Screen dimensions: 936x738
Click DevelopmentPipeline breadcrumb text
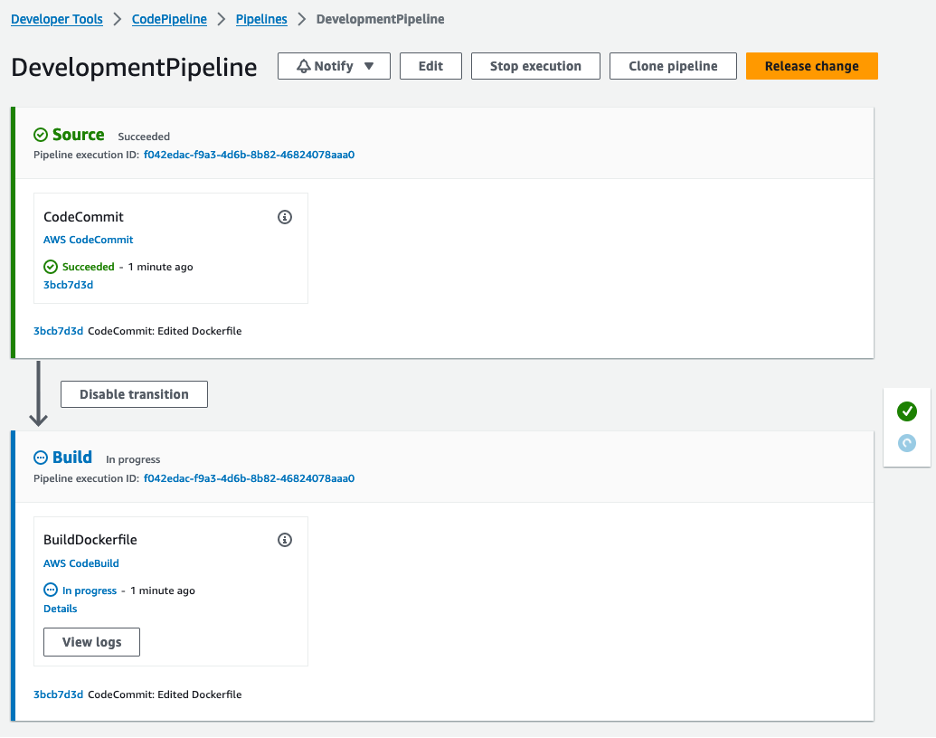[380, 19]
